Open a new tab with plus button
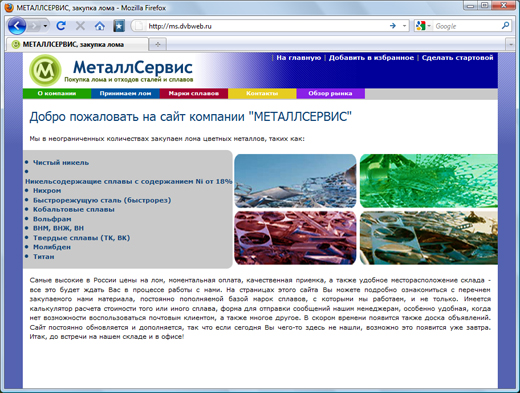Image resolution: width=520 pixels, height=393 pixels. click(158, 44)
